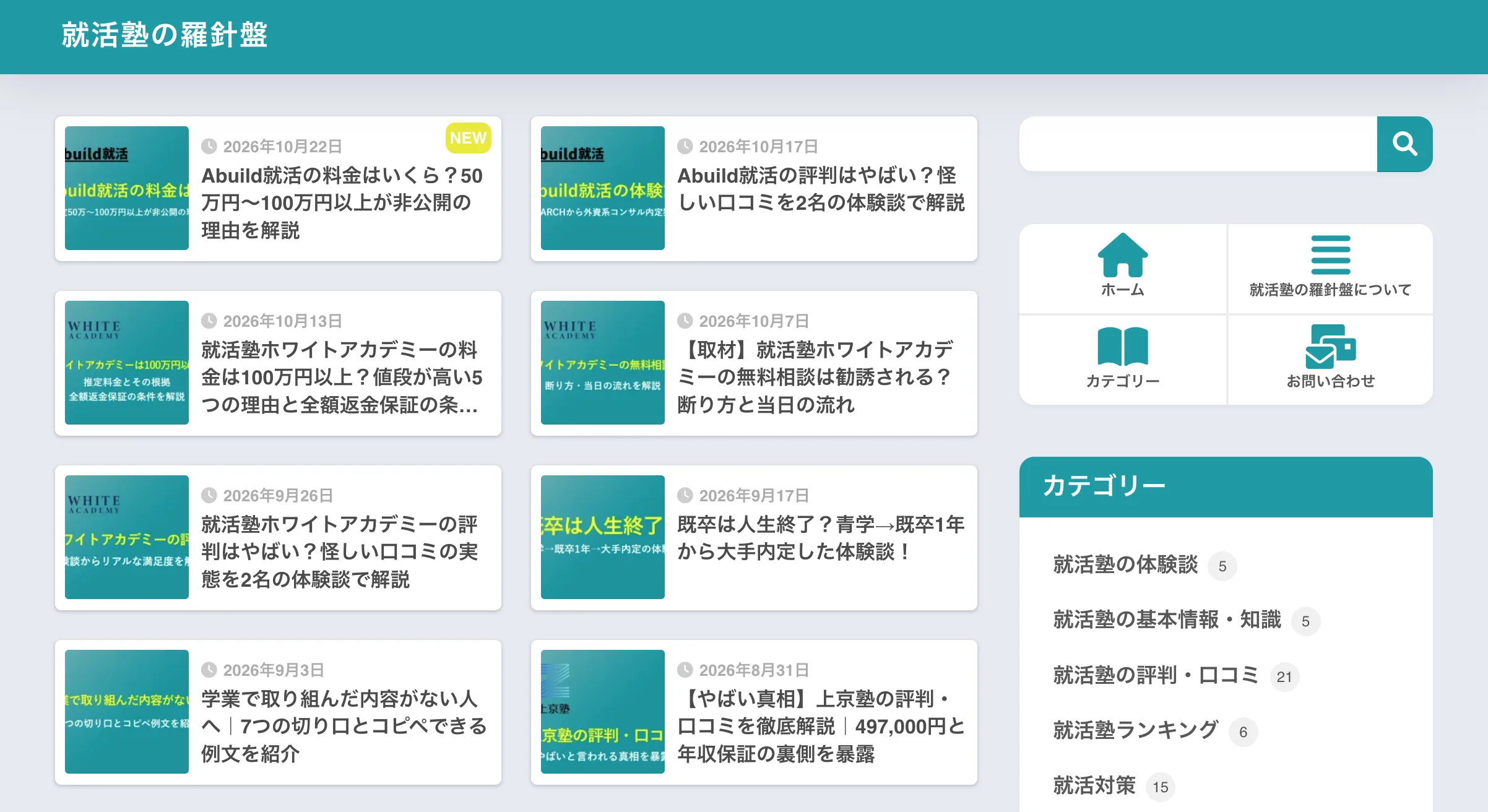Read article 【取材】無料相談は勧誘される？
The height and width of the screenshot is (812, 1488).
(x=816, y=378)
